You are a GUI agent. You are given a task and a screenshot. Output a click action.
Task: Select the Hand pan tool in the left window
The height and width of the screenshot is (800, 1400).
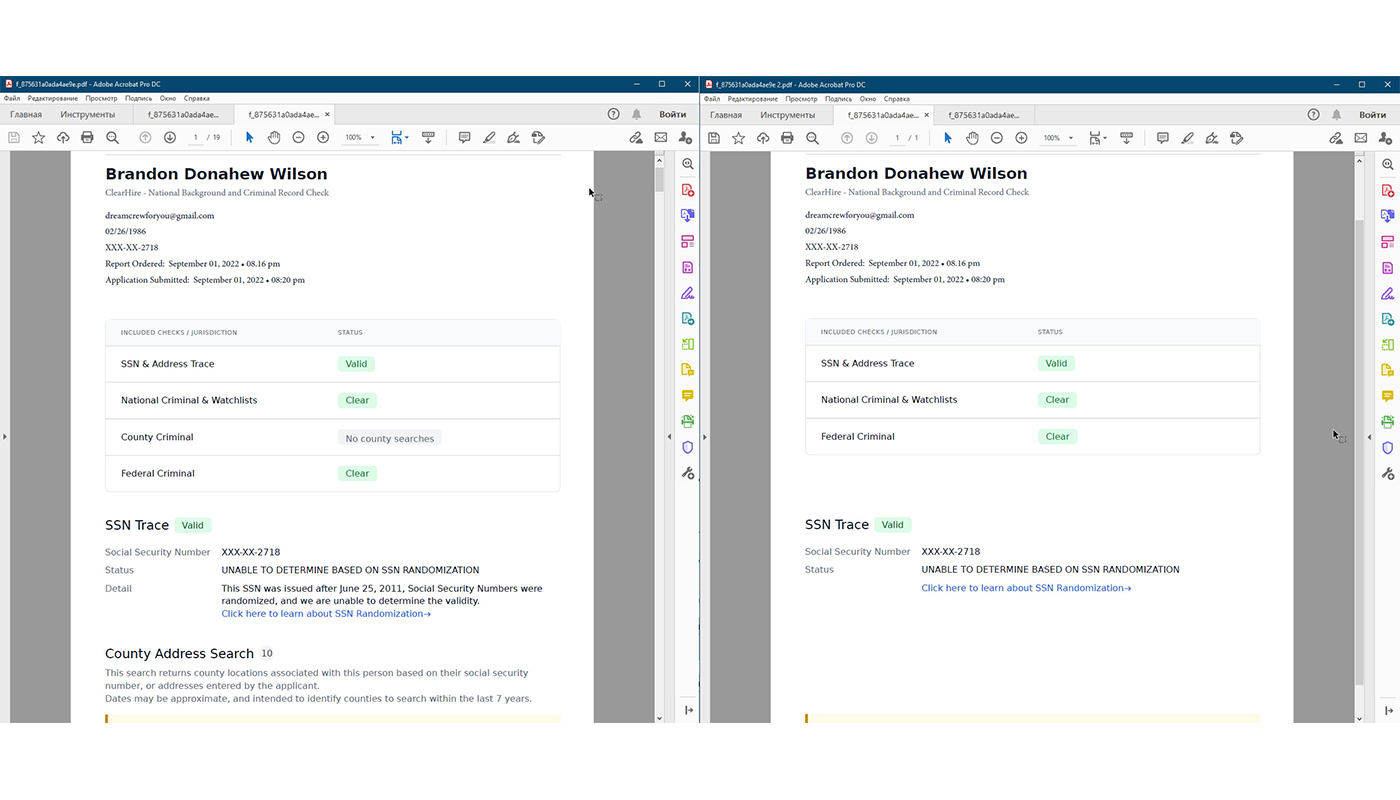273,138
